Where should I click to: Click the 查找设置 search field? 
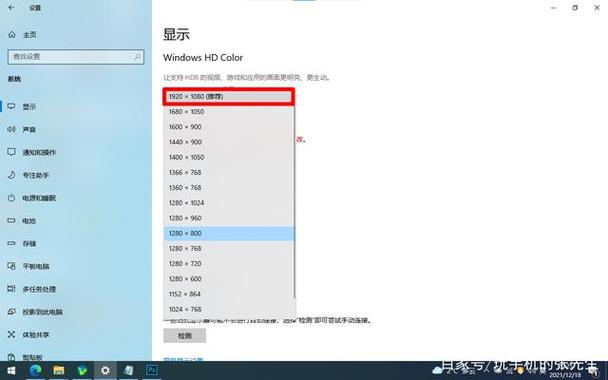(x=76, y=57)
